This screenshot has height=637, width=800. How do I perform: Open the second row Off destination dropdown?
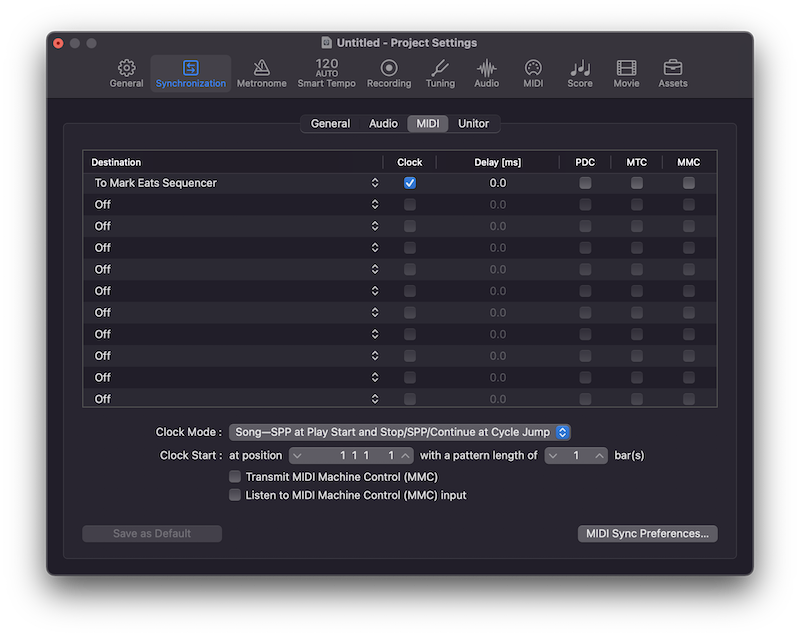(375, 204)
